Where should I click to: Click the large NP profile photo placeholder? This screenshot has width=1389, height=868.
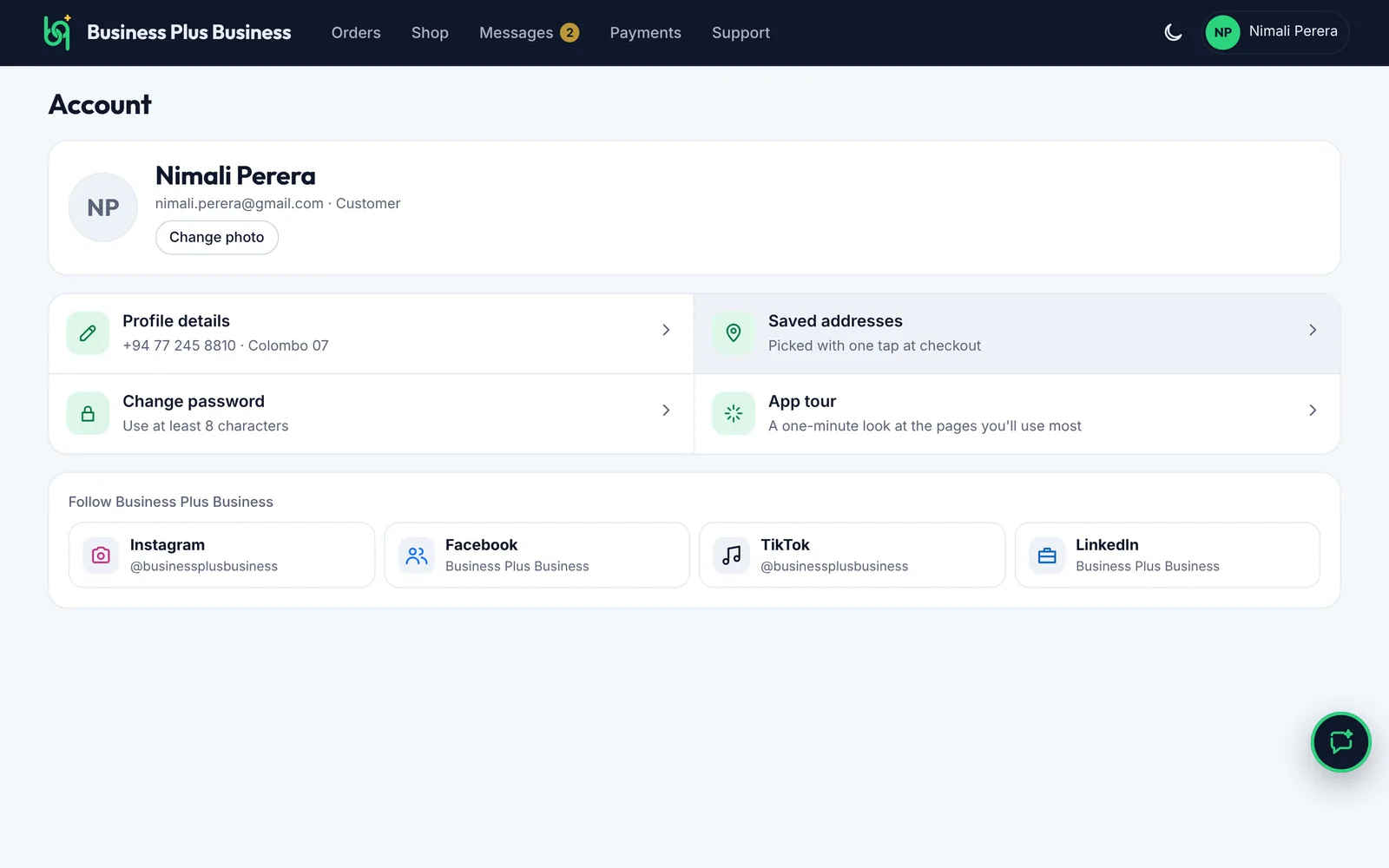[x=103, y=207]
